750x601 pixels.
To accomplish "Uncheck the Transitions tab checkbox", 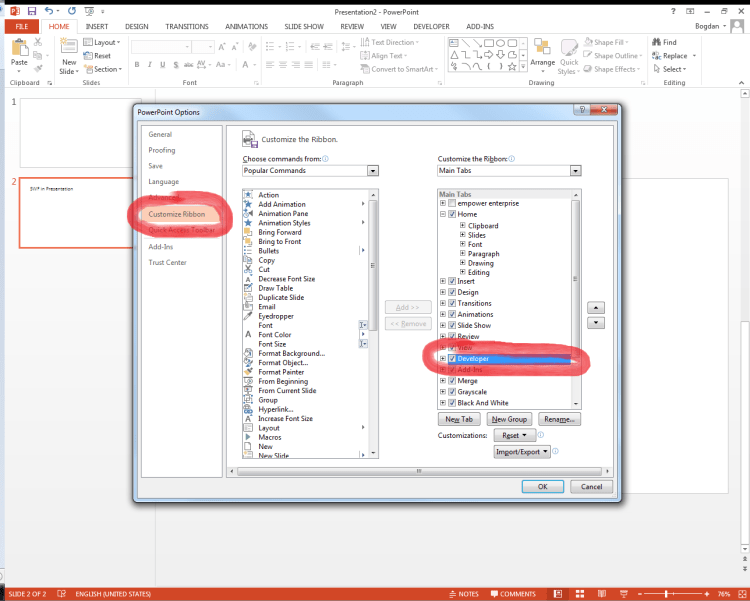I will coord(452,303).
